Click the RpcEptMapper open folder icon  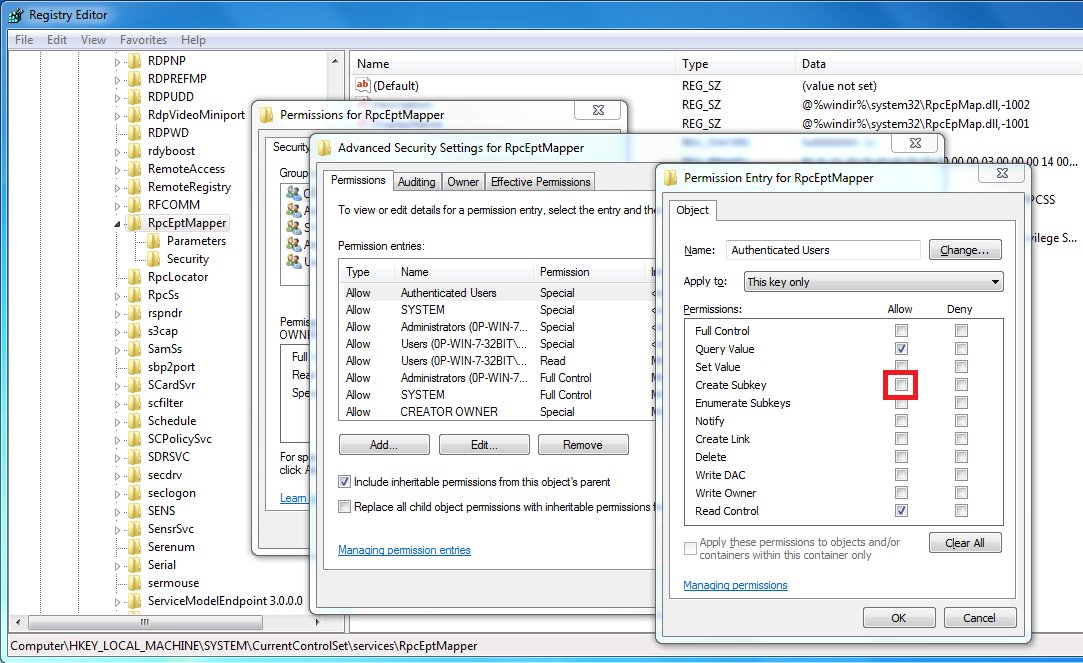[x=135, y=223]
